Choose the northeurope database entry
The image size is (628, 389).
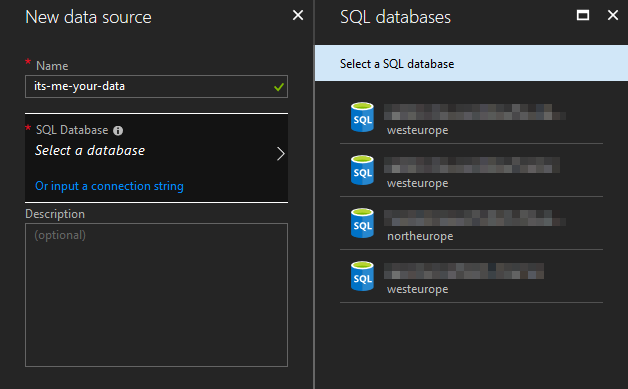[x=471, y=223]
